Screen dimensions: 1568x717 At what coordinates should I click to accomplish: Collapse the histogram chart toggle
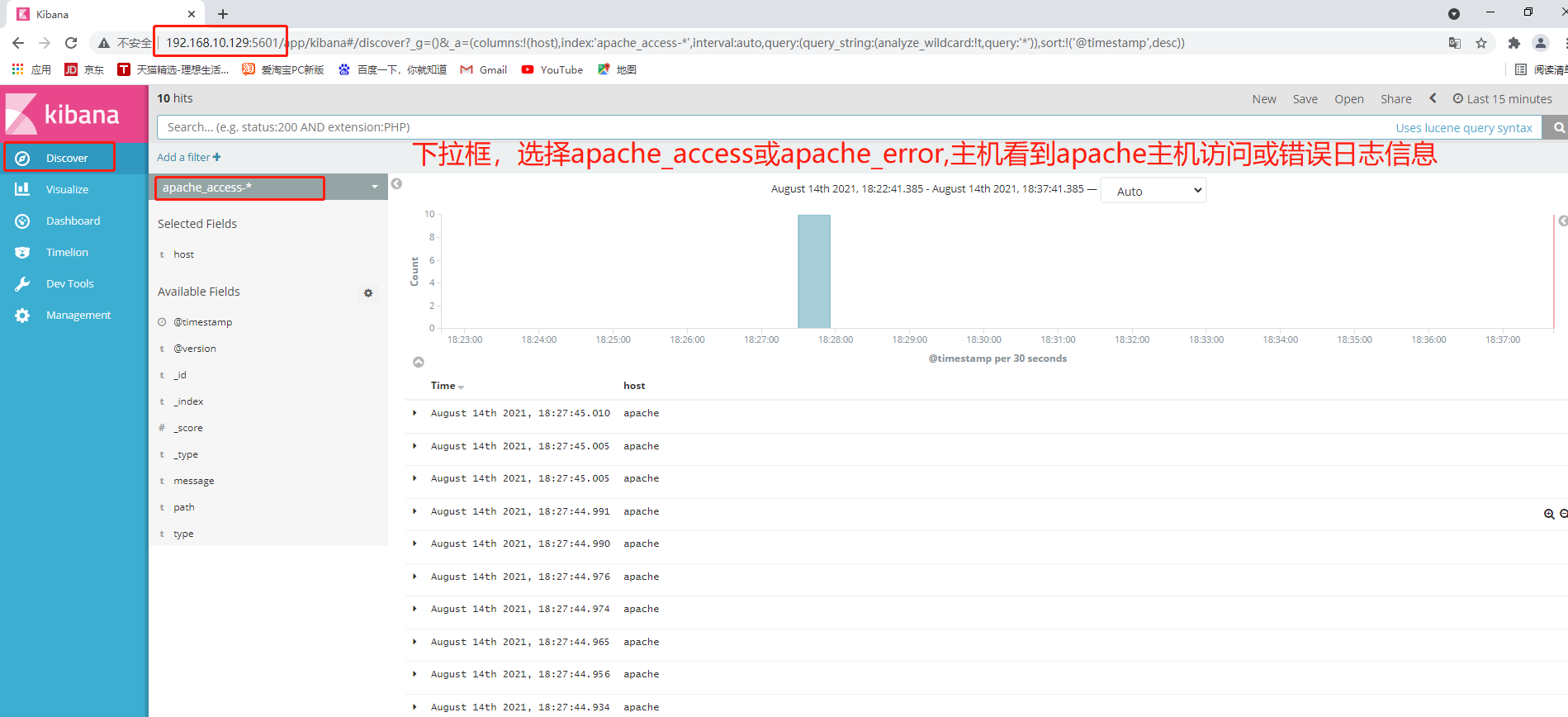[x=419, y=362]
